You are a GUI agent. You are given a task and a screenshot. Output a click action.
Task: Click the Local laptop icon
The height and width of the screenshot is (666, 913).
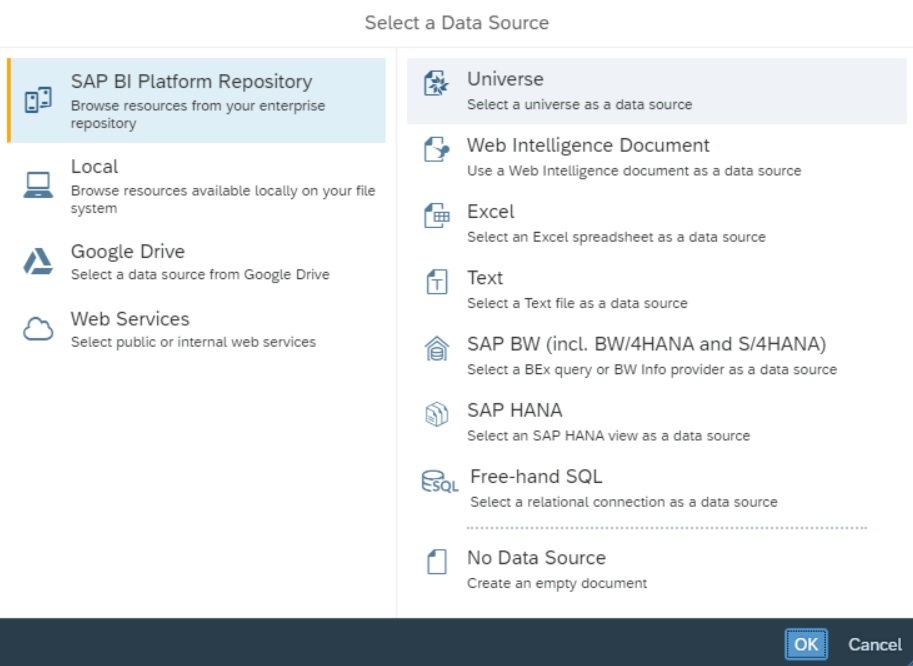click(38, 185)
